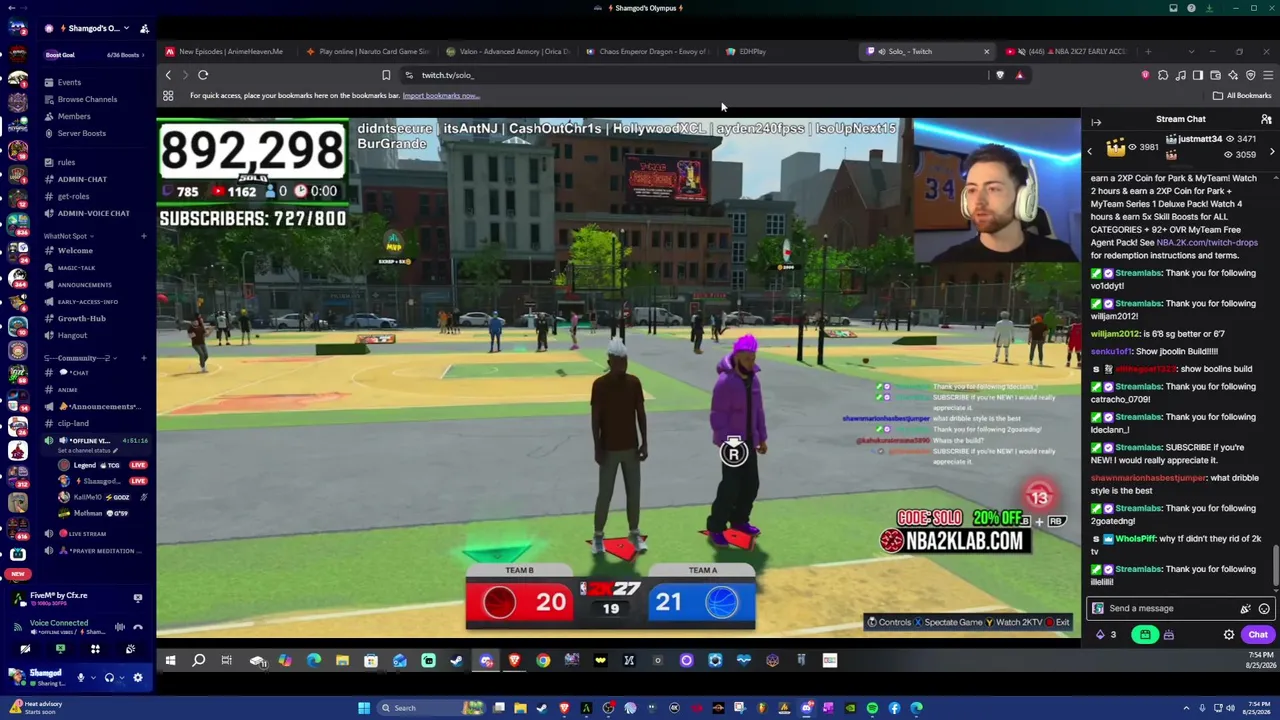This screenshot has width=1280, height=720.
Task: Switch to Chaos Emperor Dragon tab
Action: [649, 51]
